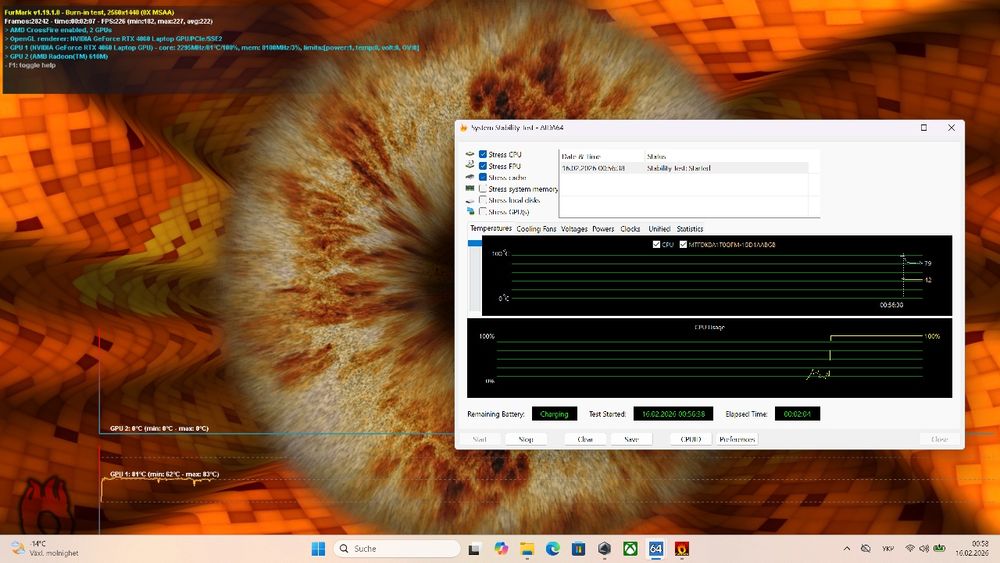The width and height of the screenshot is (1000, 563).
Task: Enable the Stress GPU(s) checkbox
Action: (483, 212)
